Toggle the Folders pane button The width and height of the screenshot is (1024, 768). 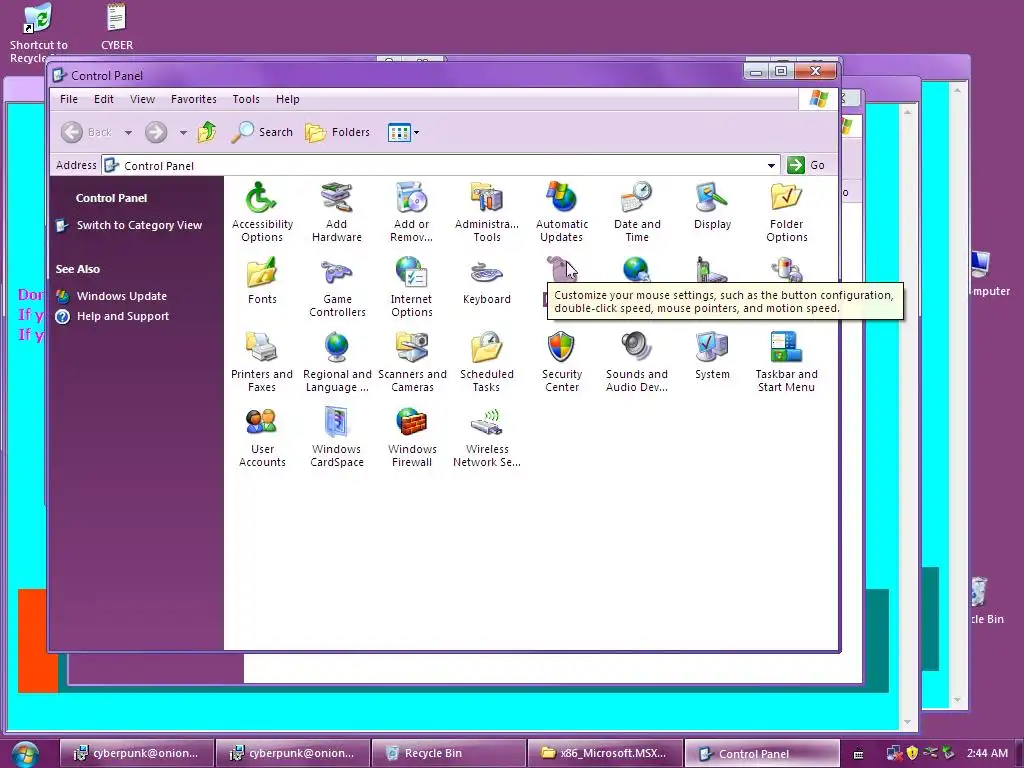pyautogui.click(x=338, y=132)
